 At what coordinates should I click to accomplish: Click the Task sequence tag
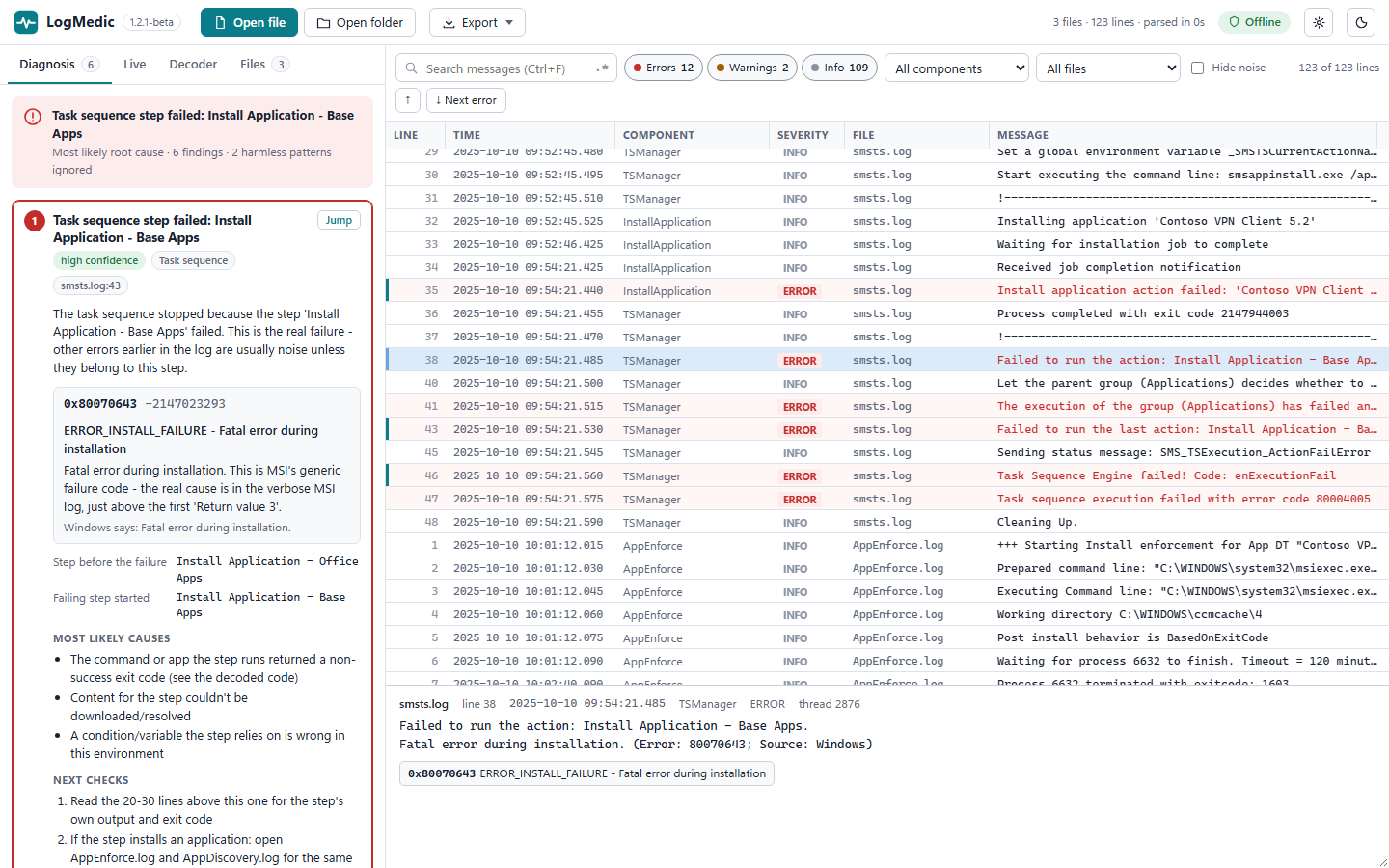point(193,260)
